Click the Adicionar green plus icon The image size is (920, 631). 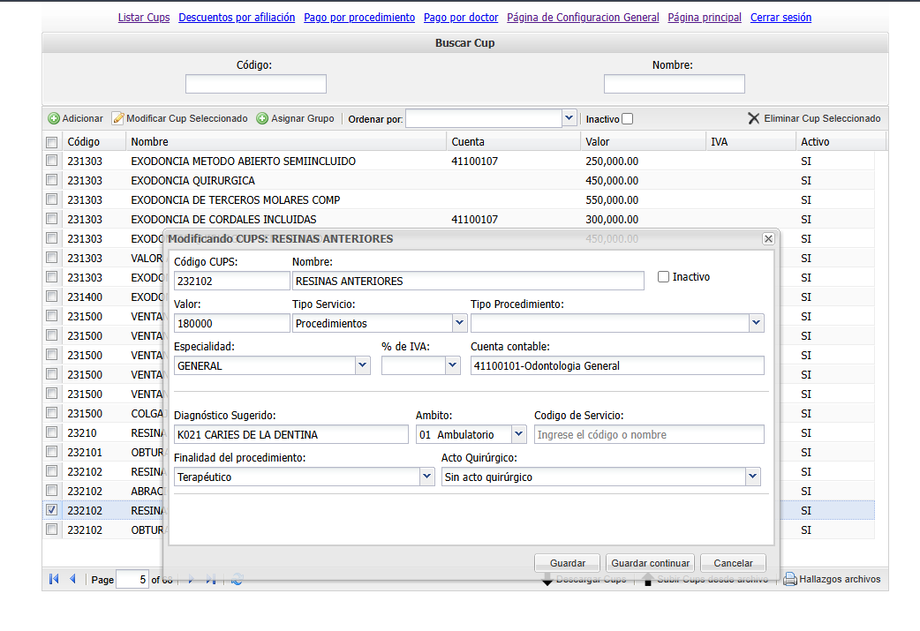(x=54, y=119)
